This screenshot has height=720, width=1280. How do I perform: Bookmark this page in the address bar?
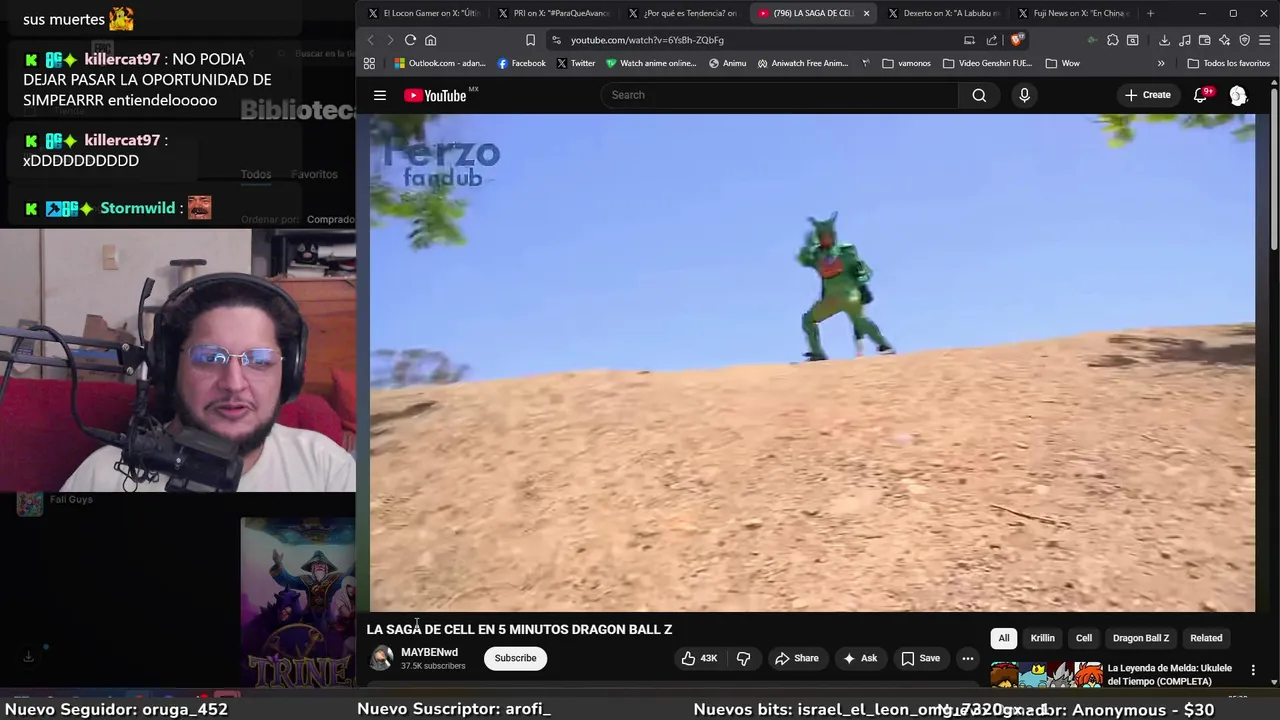(530, 40)
